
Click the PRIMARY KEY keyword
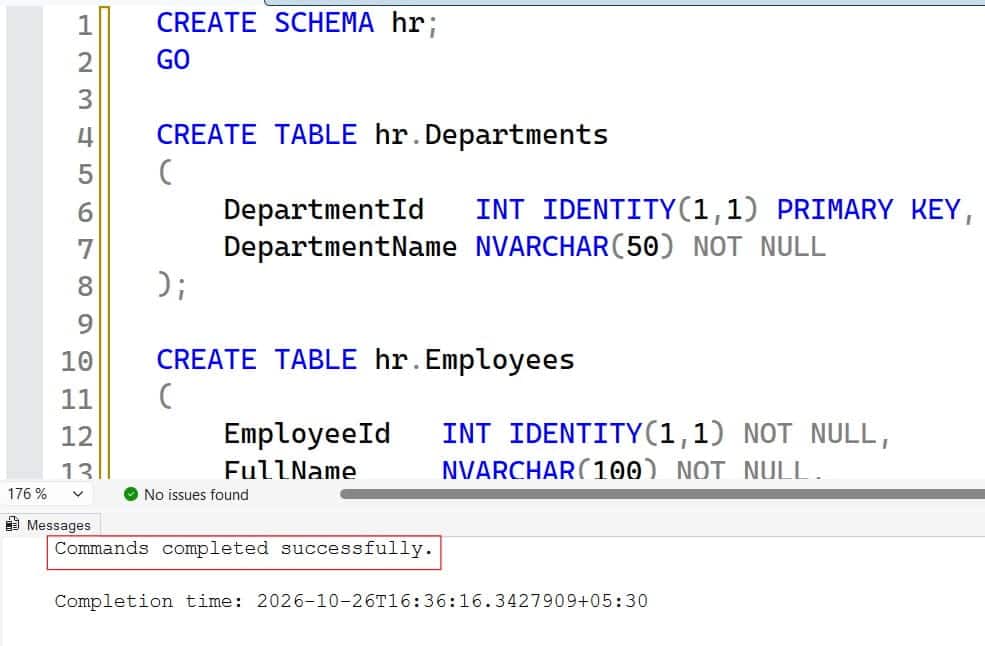(x=869, y=210)
